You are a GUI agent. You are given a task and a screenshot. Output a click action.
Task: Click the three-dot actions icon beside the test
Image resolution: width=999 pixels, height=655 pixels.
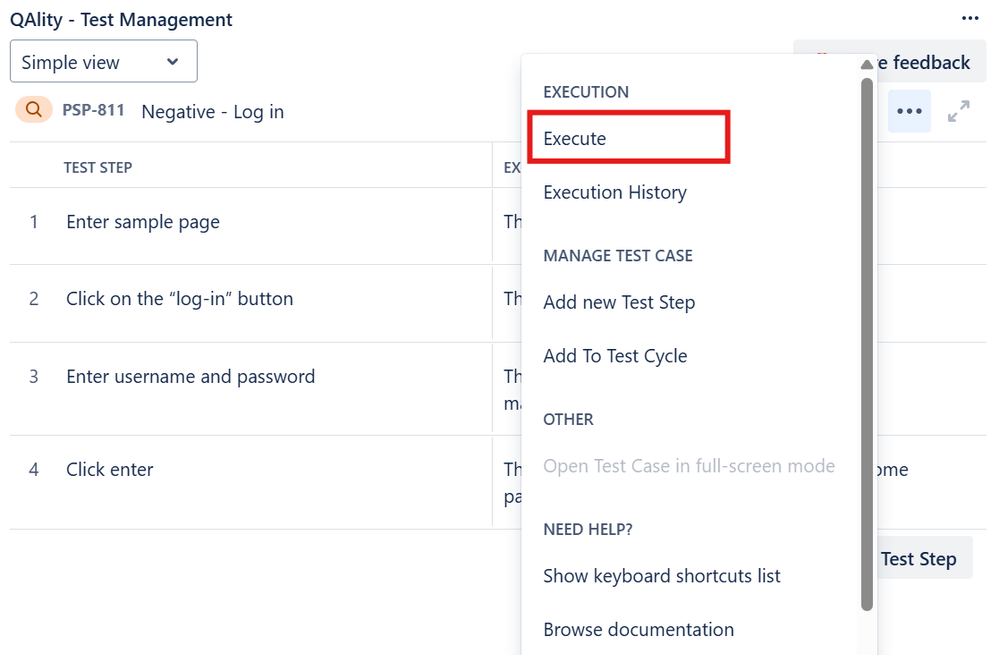pyautogui.click(x=909, y=111)
